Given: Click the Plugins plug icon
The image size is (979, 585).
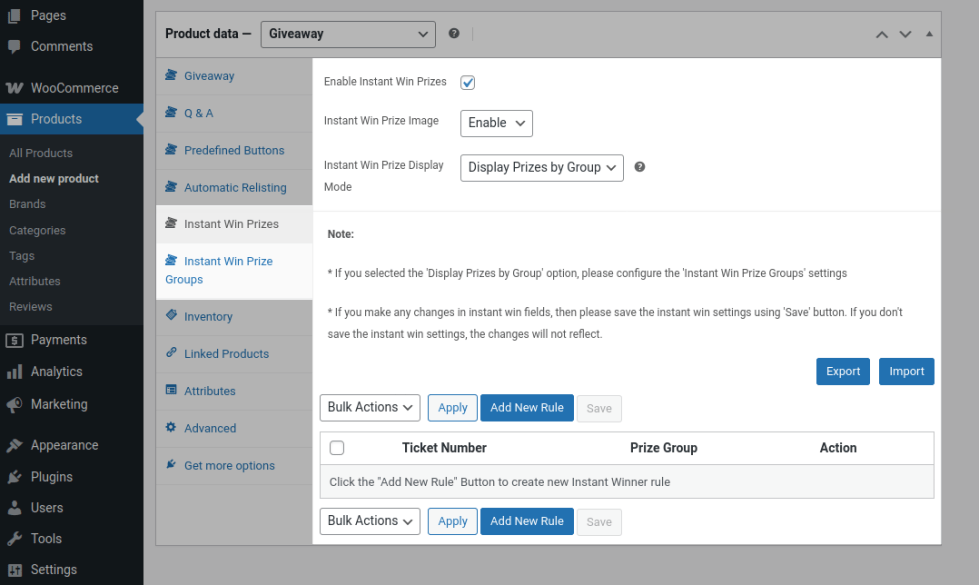Looking at the screenshot, I should click(14, 477).
